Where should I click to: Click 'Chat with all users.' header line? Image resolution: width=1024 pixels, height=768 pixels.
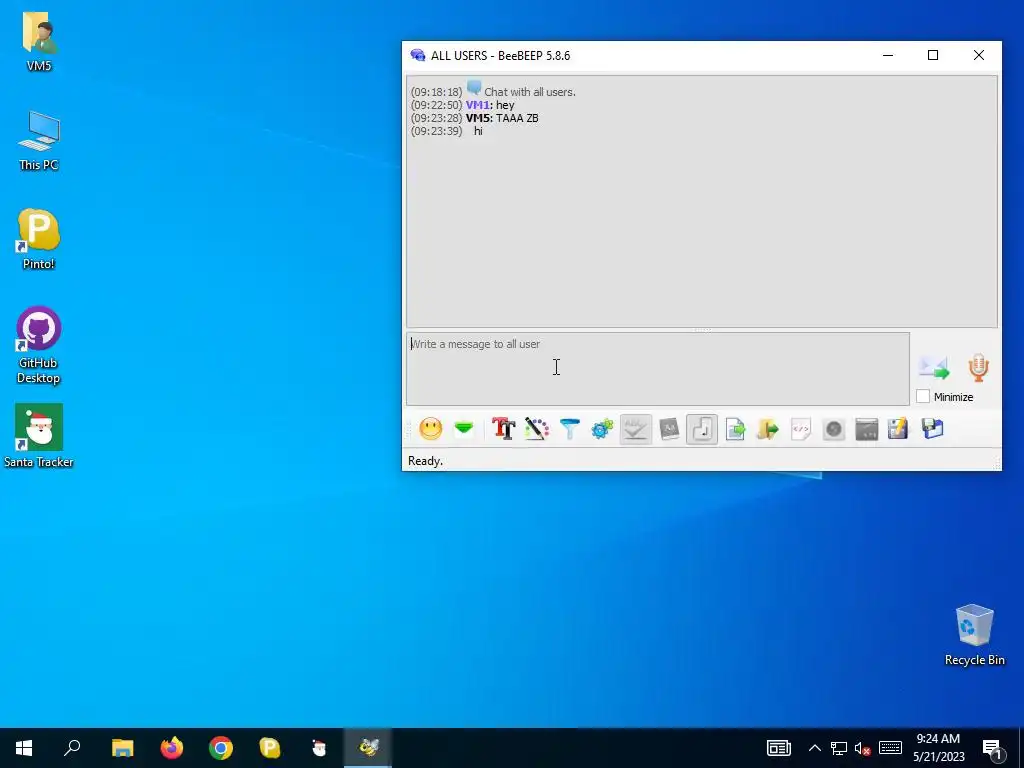tap(530, 92)
